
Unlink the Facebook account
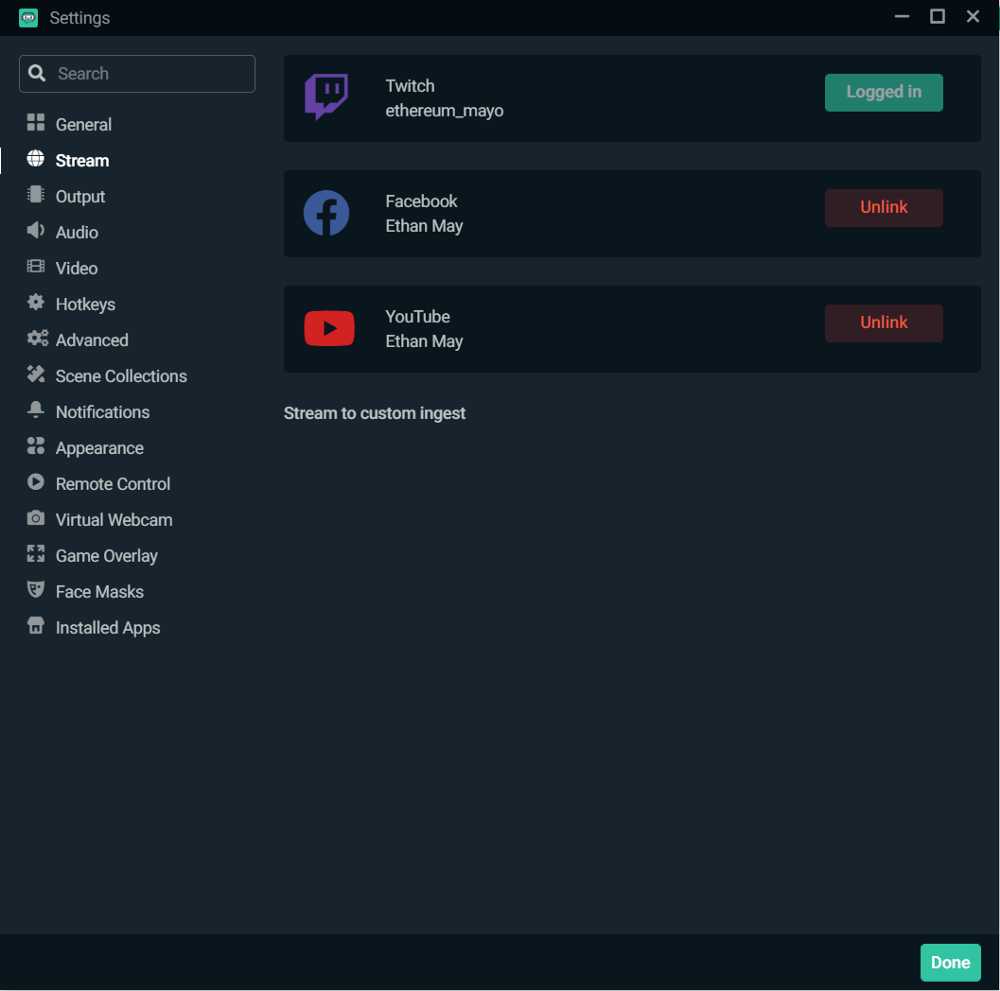pos(883,208)
